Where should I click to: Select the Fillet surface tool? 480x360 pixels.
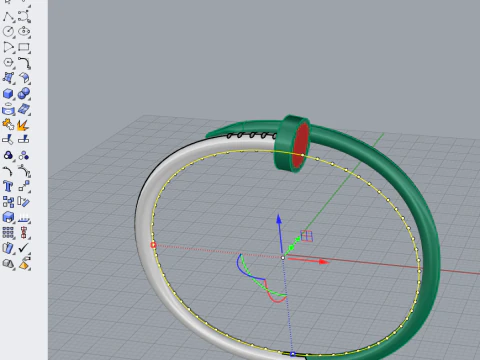tap(24, 78)
